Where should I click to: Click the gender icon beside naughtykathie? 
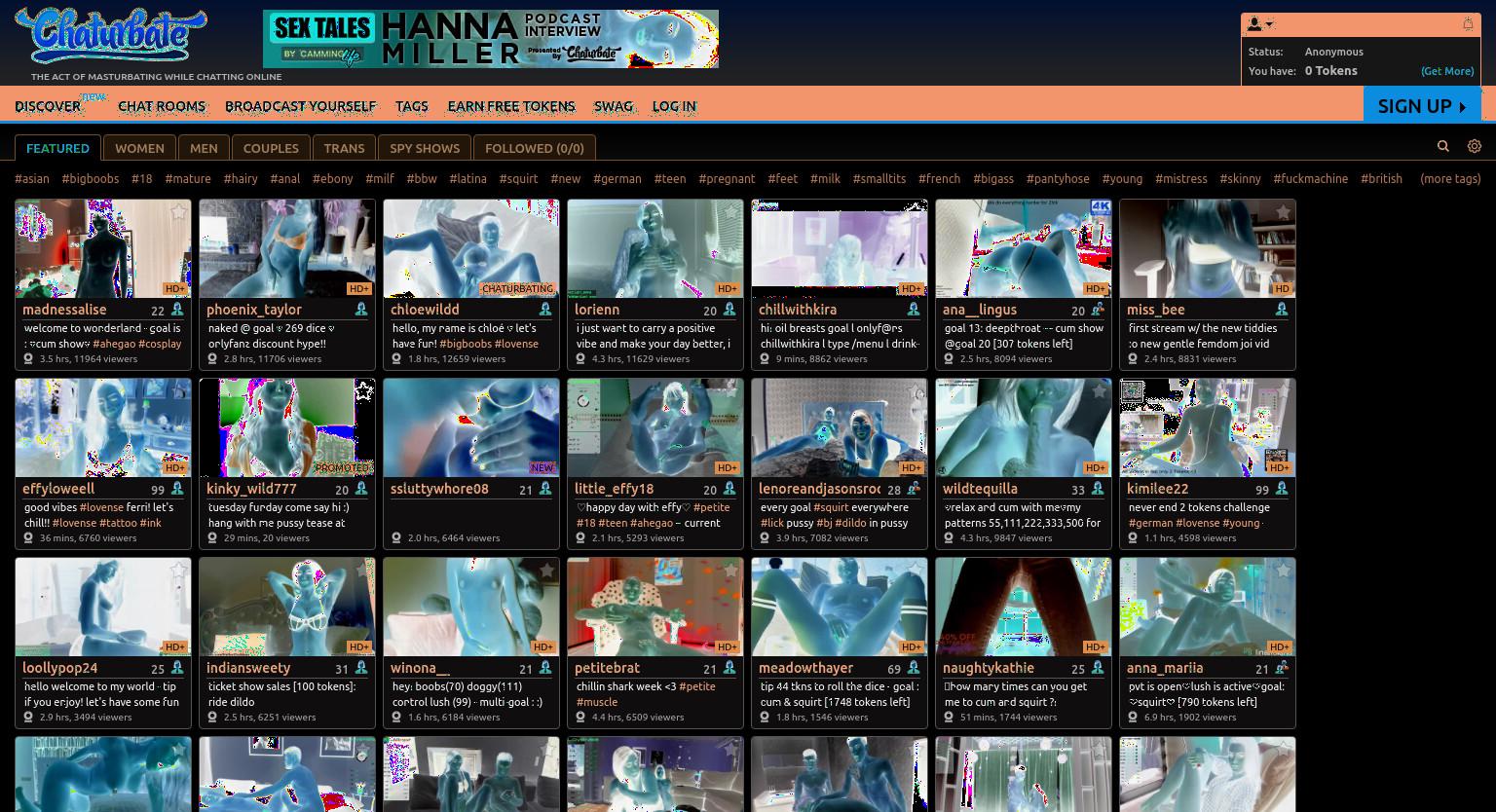pos(1098,668)
